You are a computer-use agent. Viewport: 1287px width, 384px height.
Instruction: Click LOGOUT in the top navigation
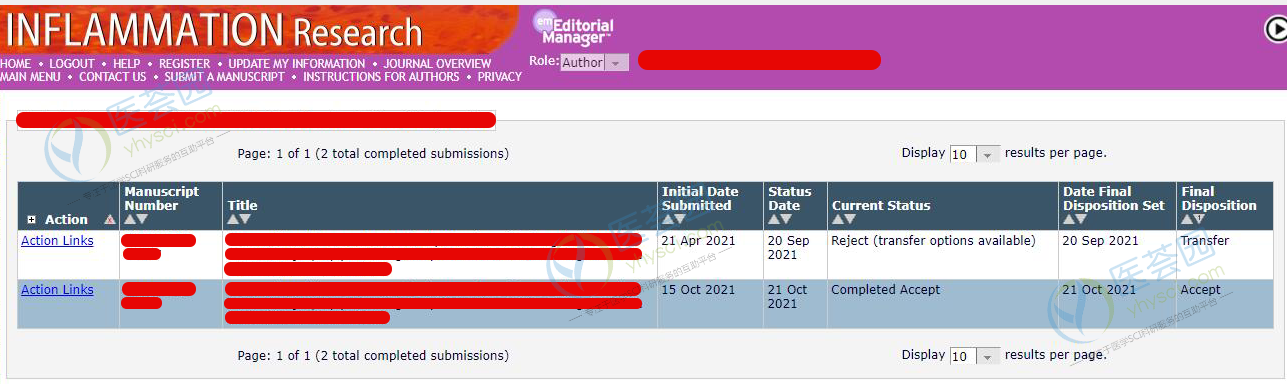(72, 64)
